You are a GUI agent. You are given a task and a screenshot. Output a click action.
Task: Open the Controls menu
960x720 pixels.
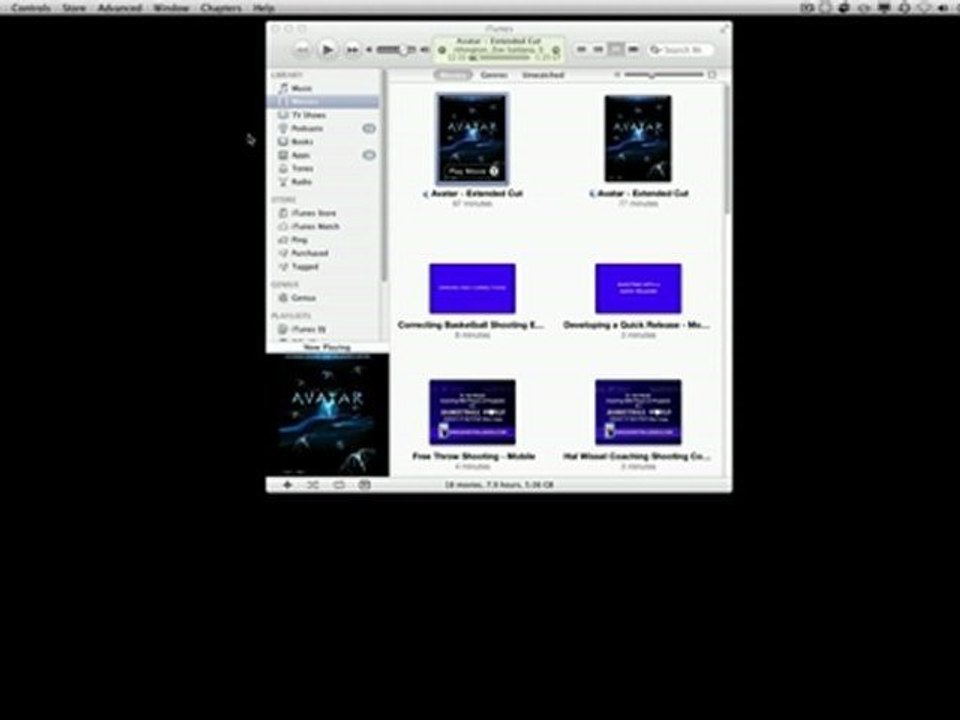31,7
